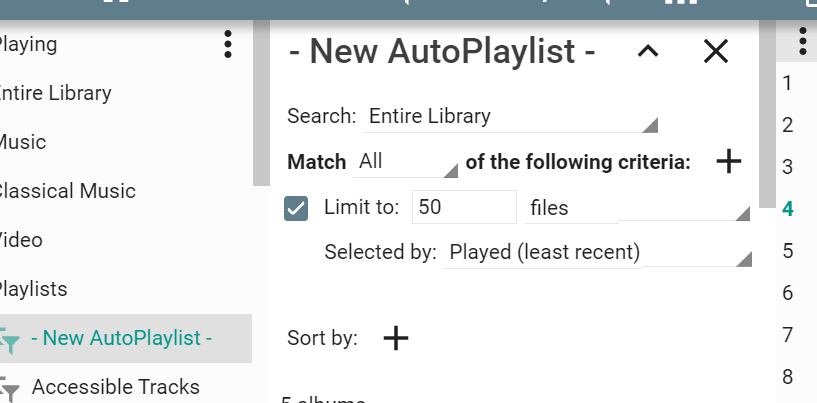The height and width of the screenshot is (403, 817).
Task: Add a Sort by rule
Action: pyautogui.click(x=396, y=338)
